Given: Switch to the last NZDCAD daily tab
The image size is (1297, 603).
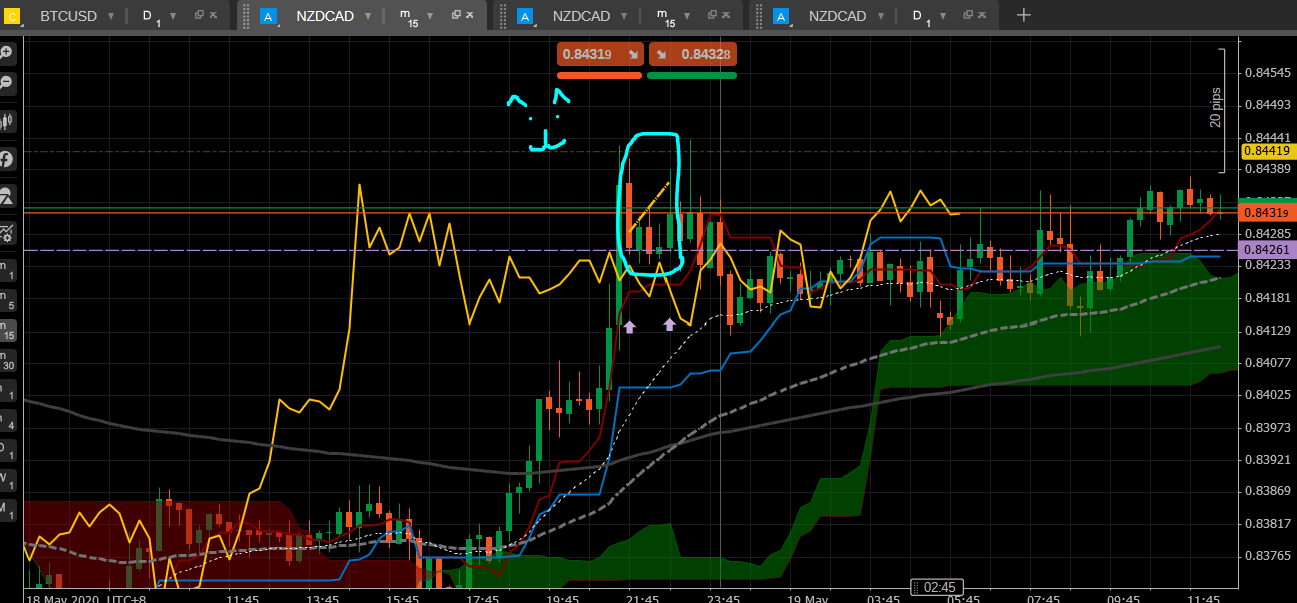Looking at the screenshot, I should (x=836, y=16).
